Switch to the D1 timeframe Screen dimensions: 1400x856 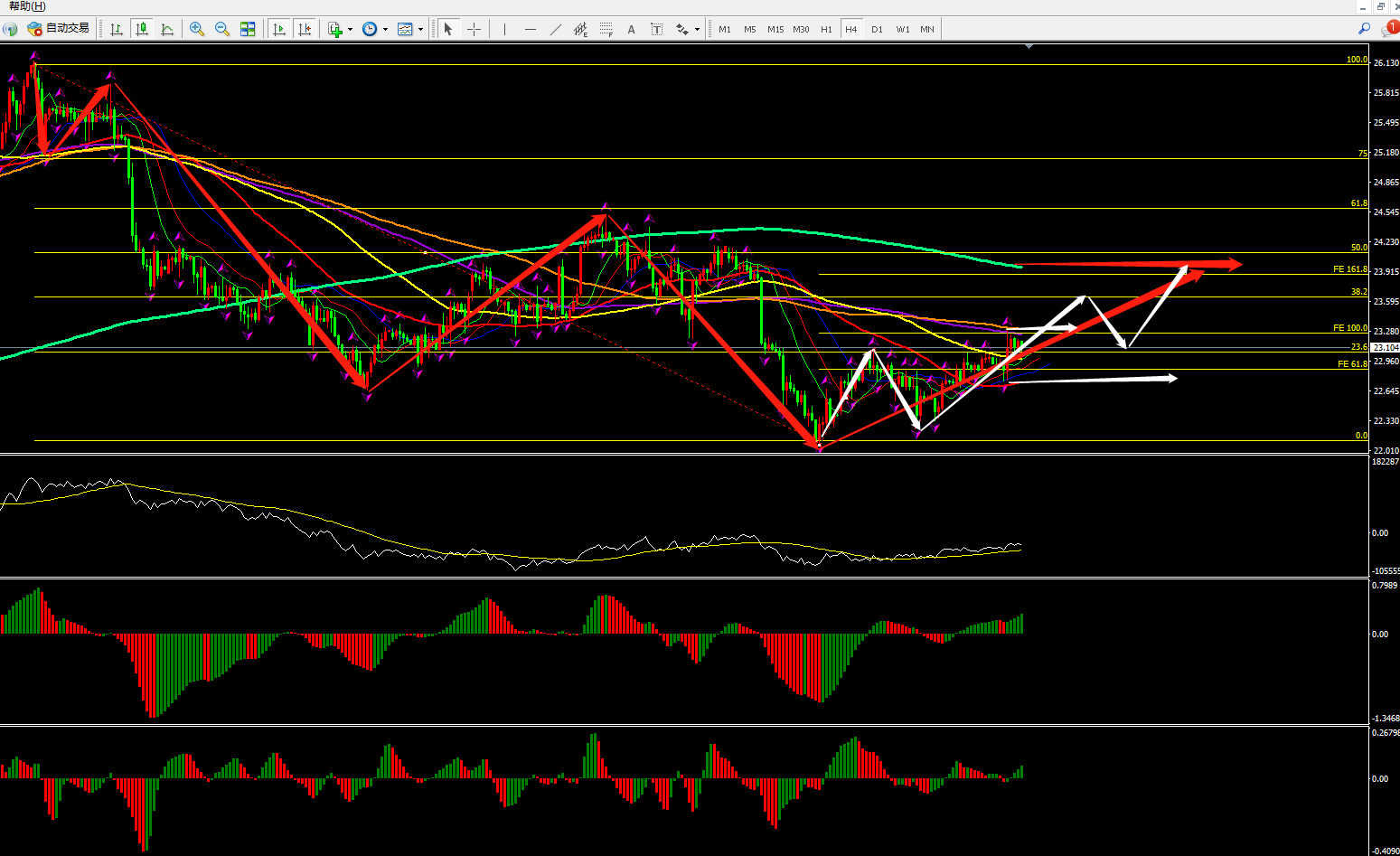(877, 29)
